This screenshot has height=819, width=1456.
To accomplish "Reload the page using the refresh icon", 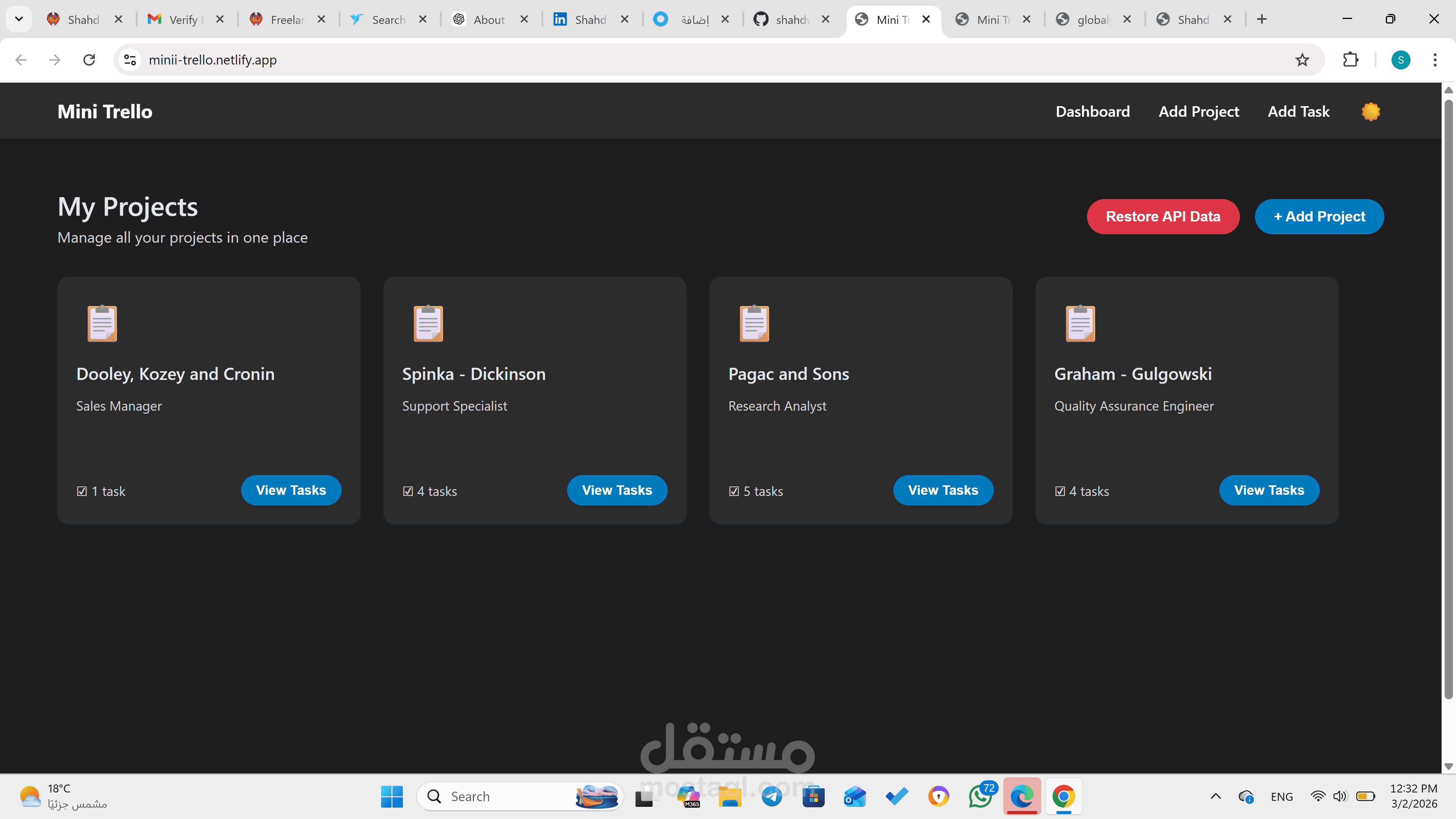I will (x=89, y=60).
